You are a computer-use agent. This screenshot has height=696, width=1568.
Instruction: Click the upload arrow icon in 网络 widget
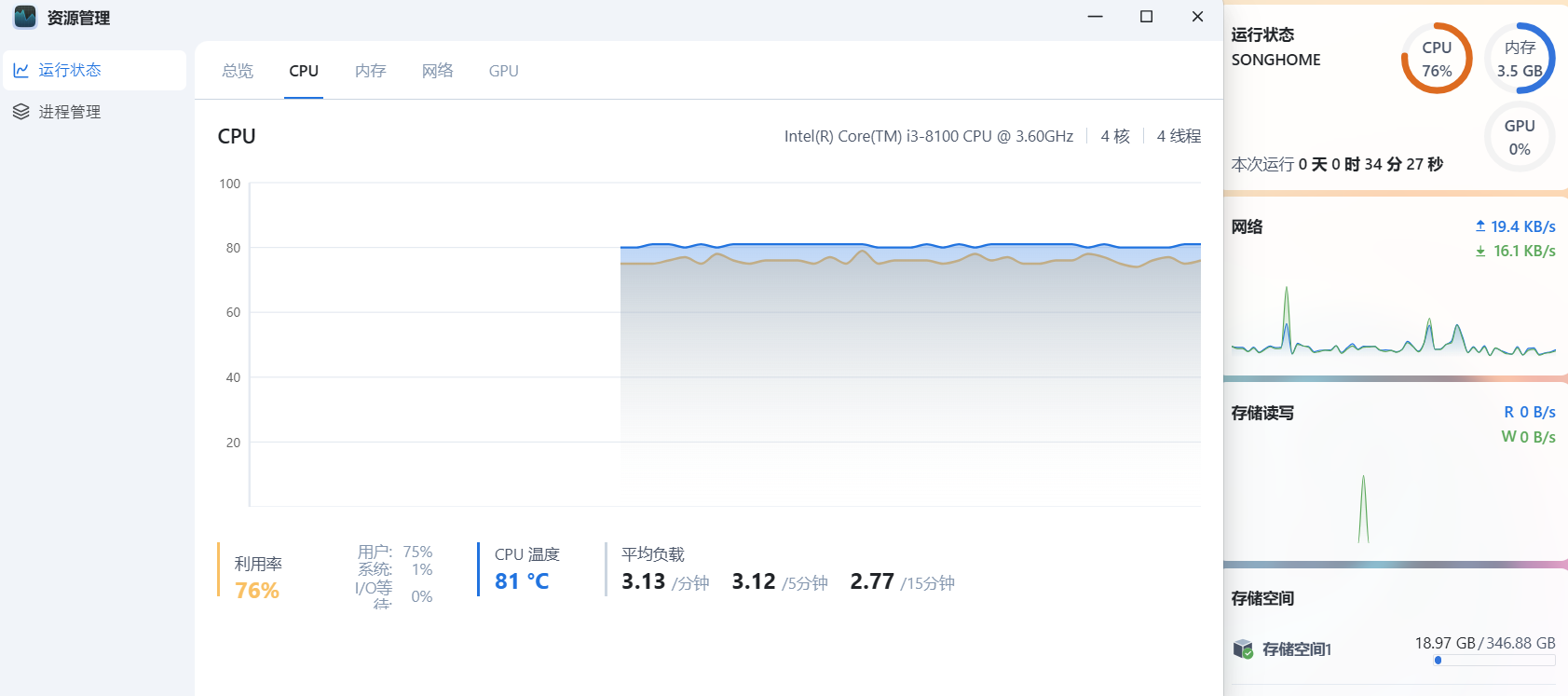1480,226
